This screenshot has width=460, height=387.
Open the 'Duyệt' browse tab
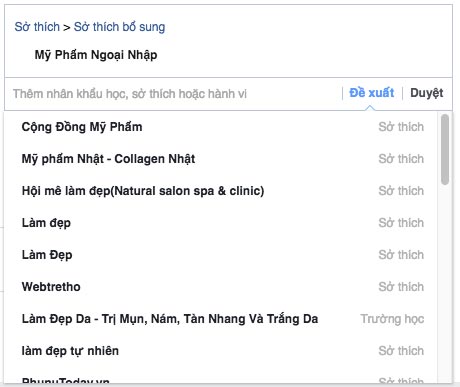[x=427, y=93]
